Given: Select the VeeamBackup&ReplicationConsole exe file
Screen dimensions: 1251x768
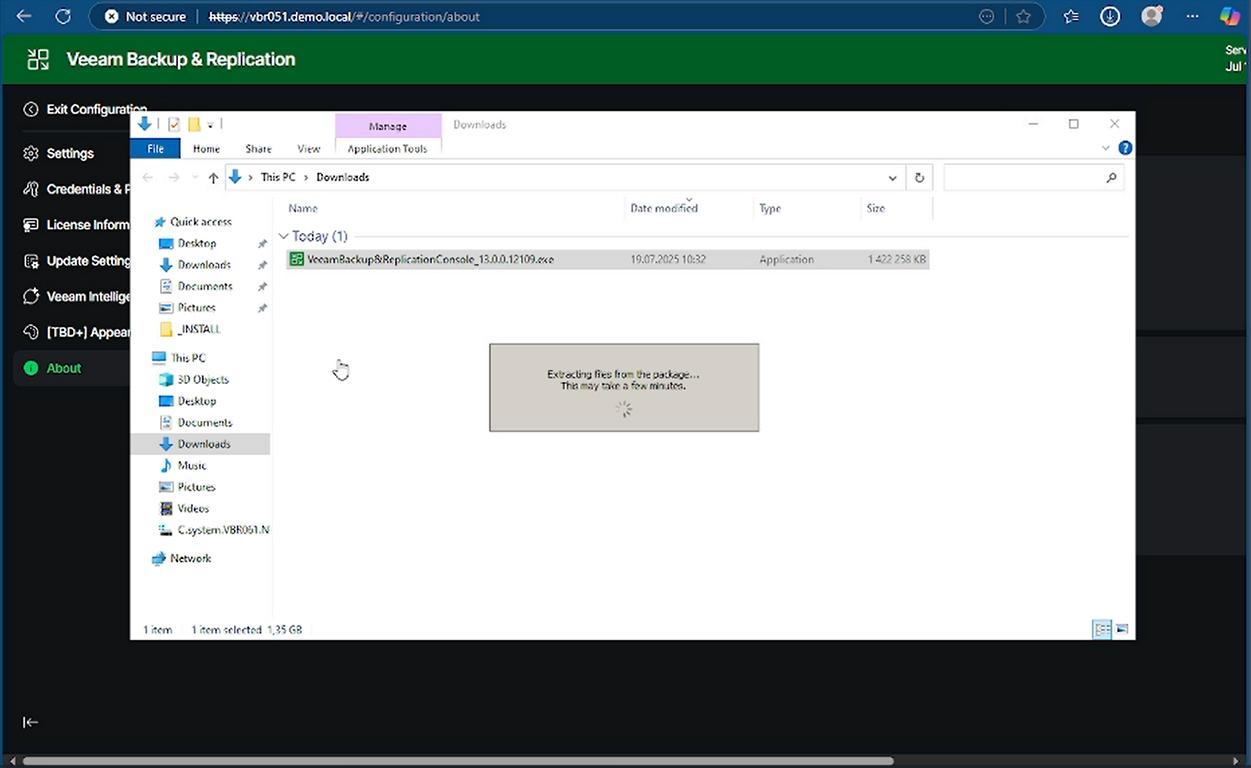Looking at the screenshot, I should 430,259.
